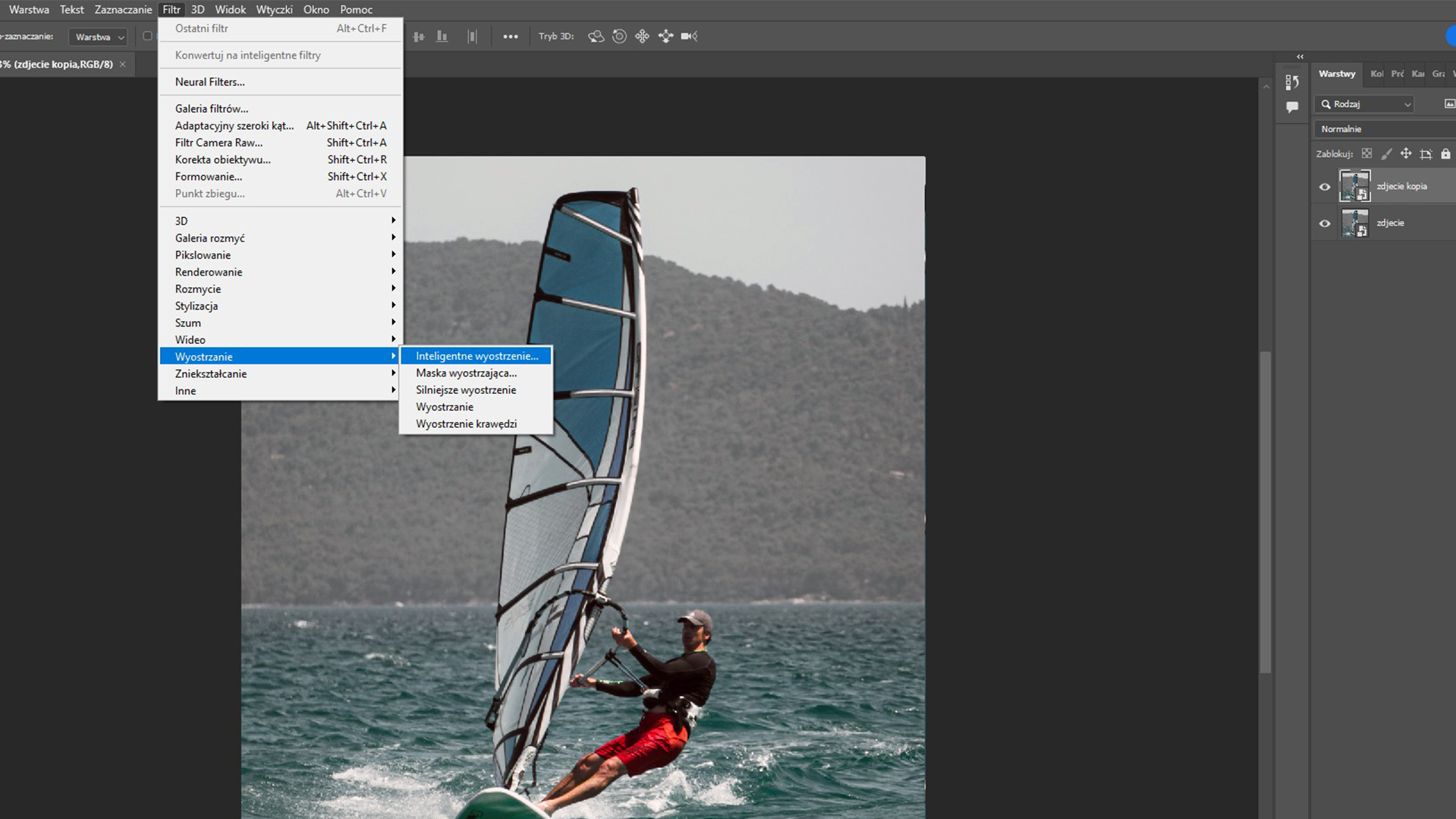Toggle the auto-select checkbox

click(147, 36)
